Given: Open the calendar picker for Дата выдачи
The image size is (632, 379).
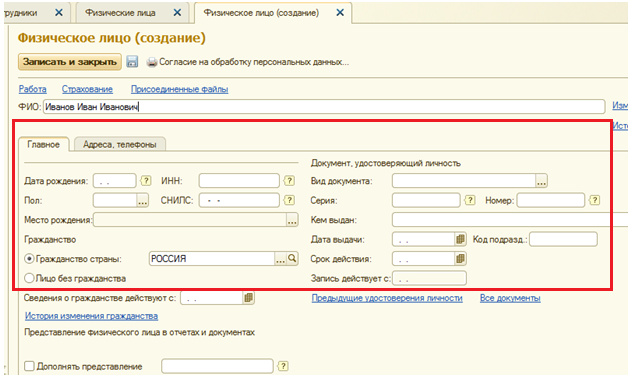Looking at the screenshot, I should coord(460,239).
